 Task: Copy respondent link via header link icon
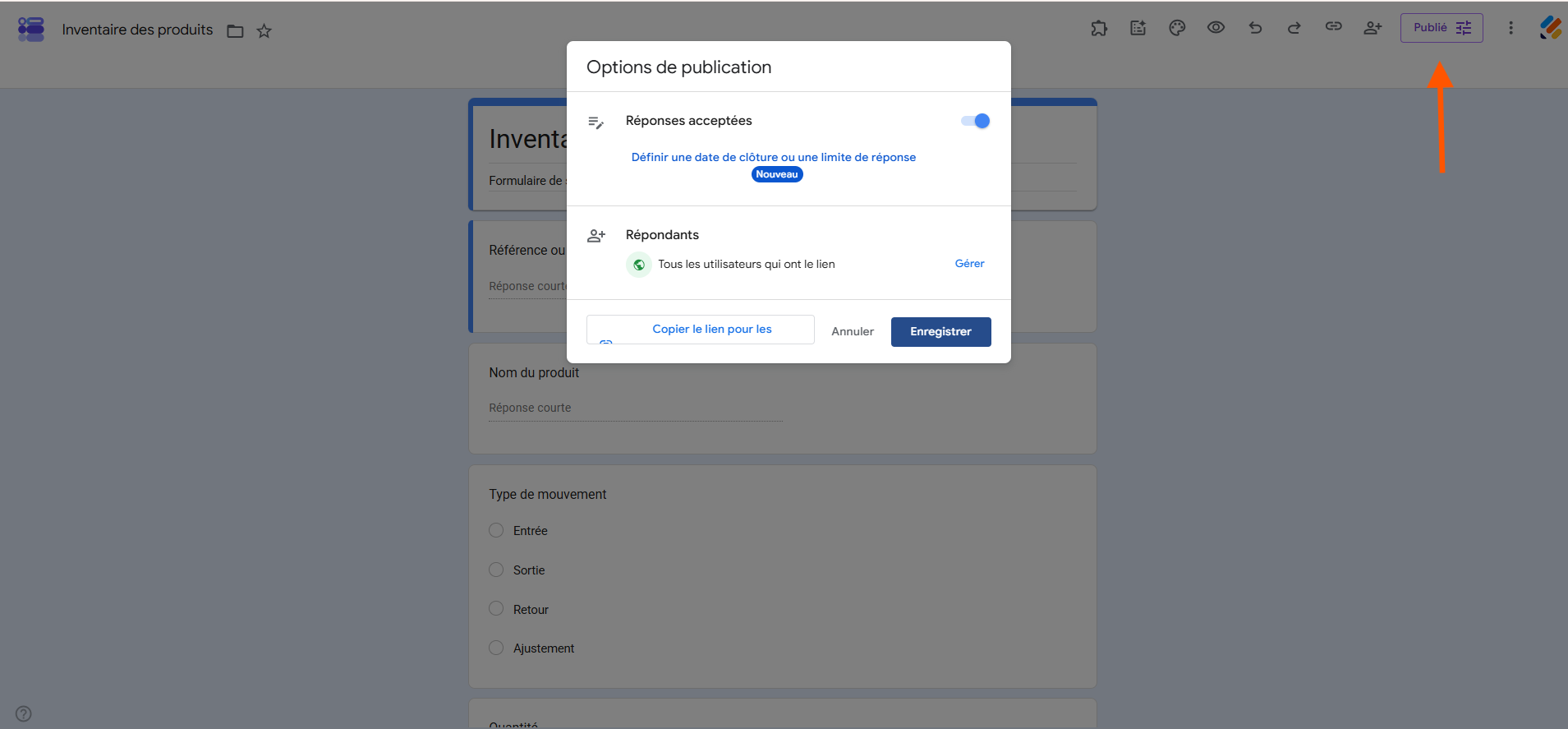[x=1333, y=27]
